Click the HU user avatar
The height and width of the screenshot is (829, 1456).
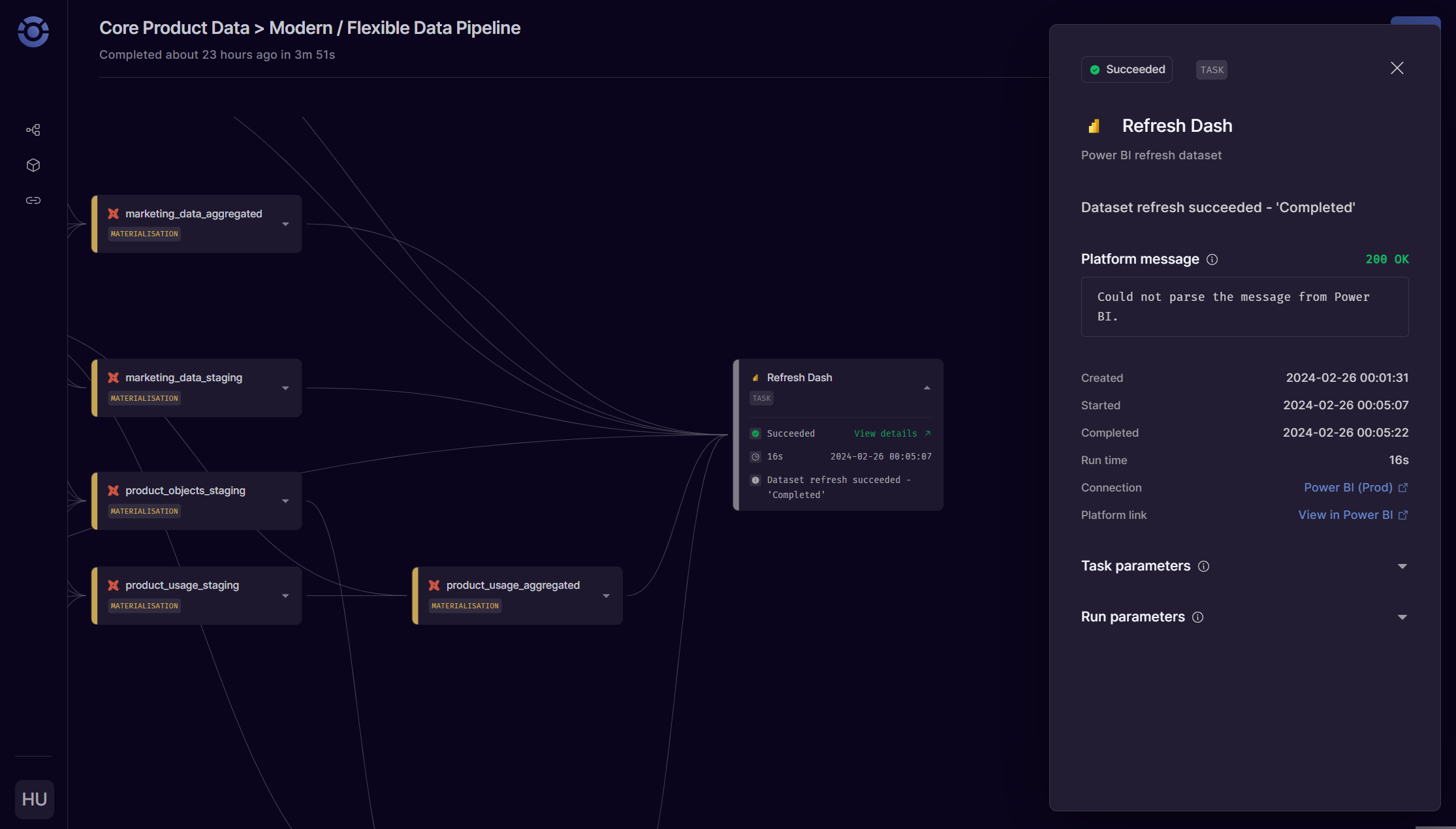35,799
